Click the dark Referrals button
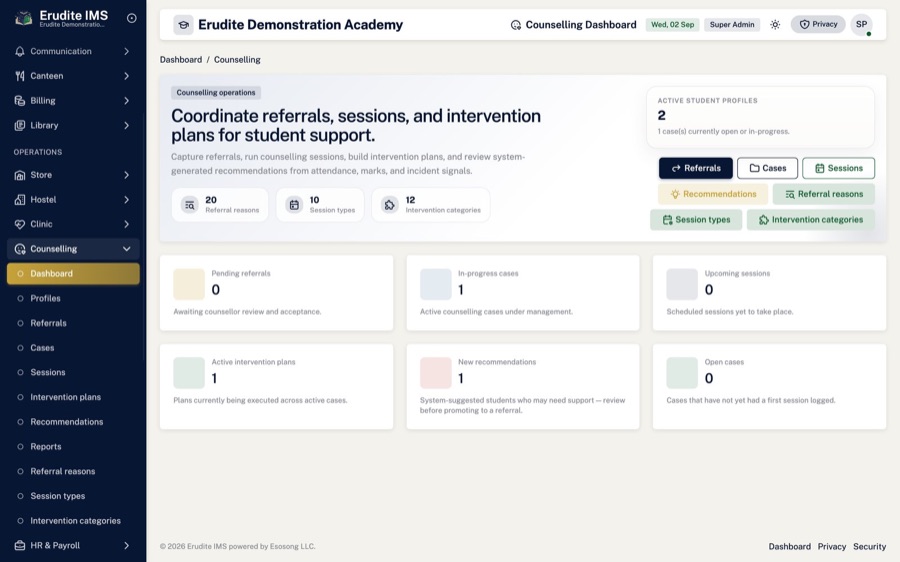 696,168
